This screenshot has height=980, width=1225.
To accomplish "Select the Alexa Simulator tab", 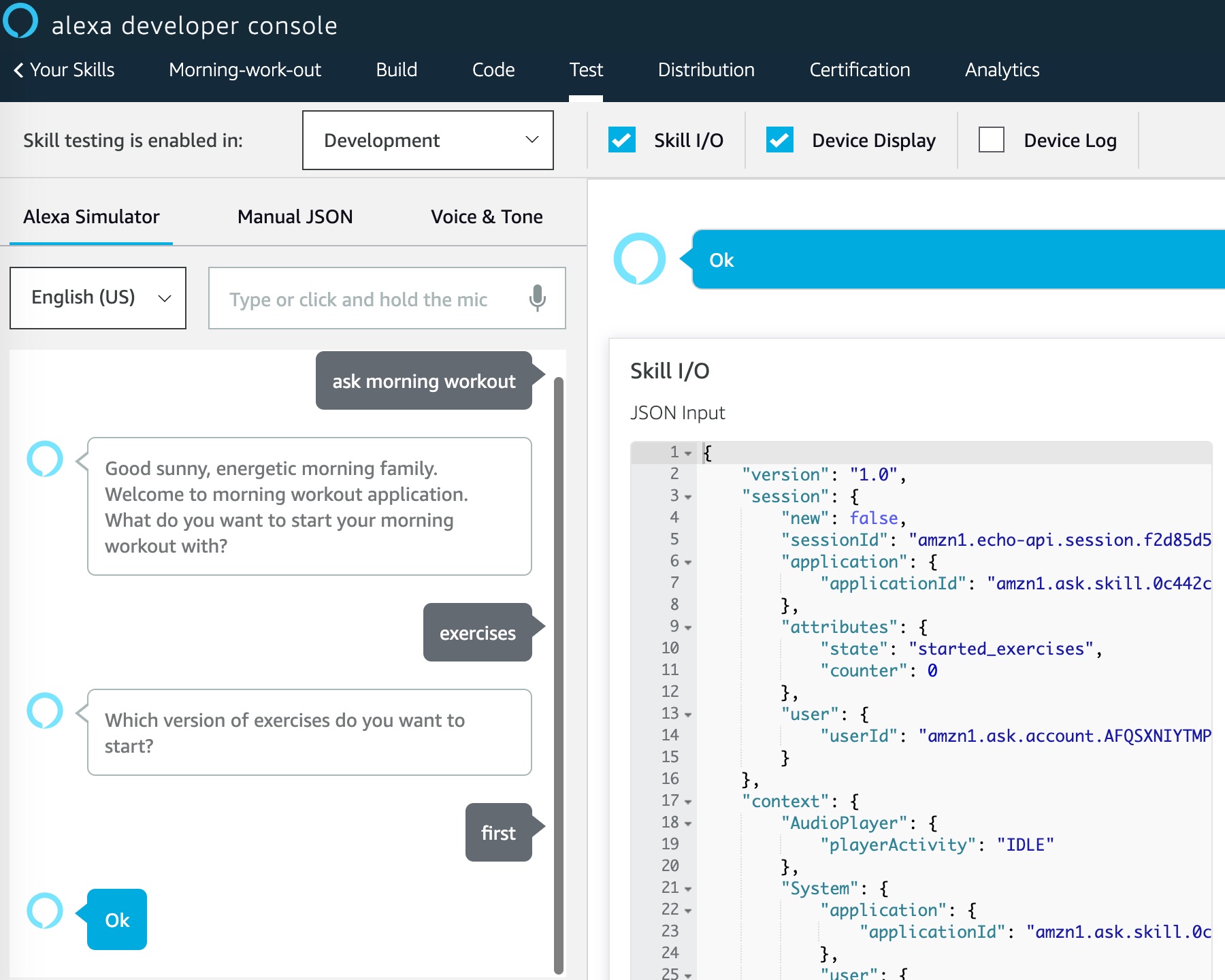I will coord(91,216).
